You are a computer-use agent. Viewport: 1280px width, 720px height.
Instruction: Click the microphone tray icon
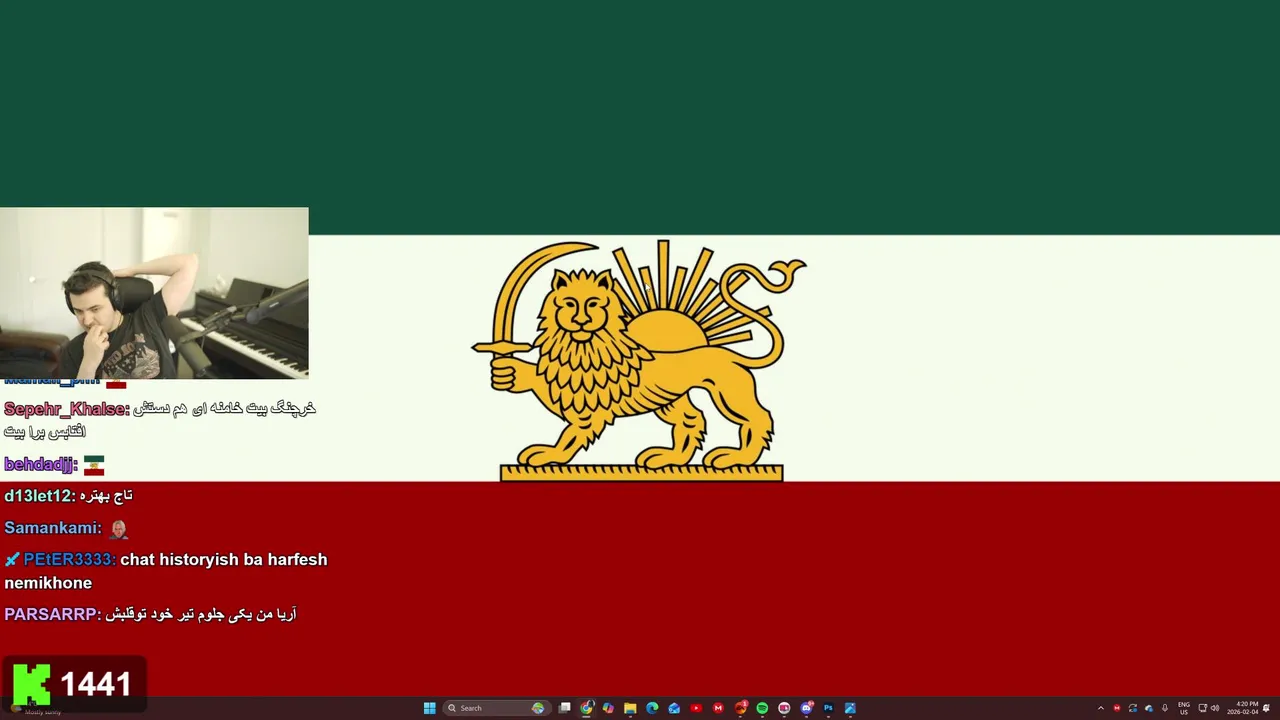tap(1165, 708)
